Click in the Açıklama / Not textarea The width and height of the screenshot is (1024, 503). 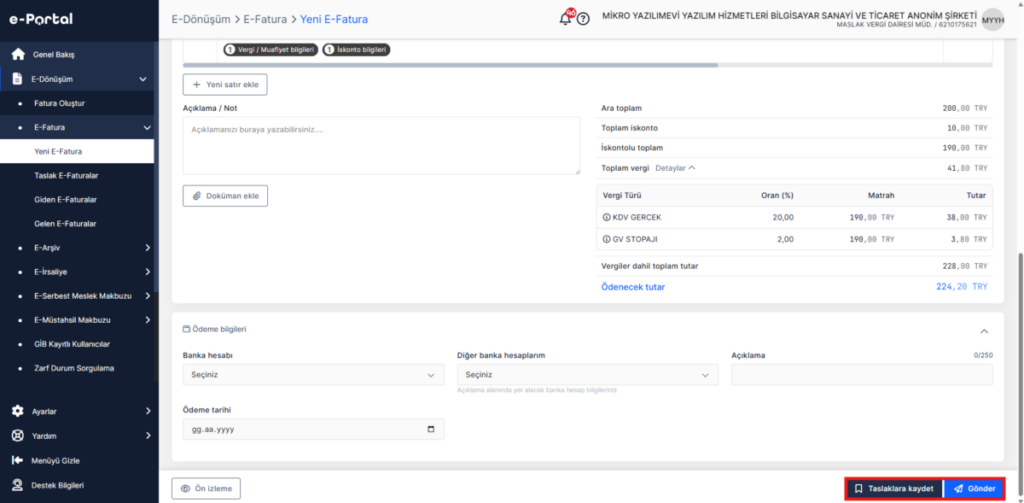click(x=381, y=146)
